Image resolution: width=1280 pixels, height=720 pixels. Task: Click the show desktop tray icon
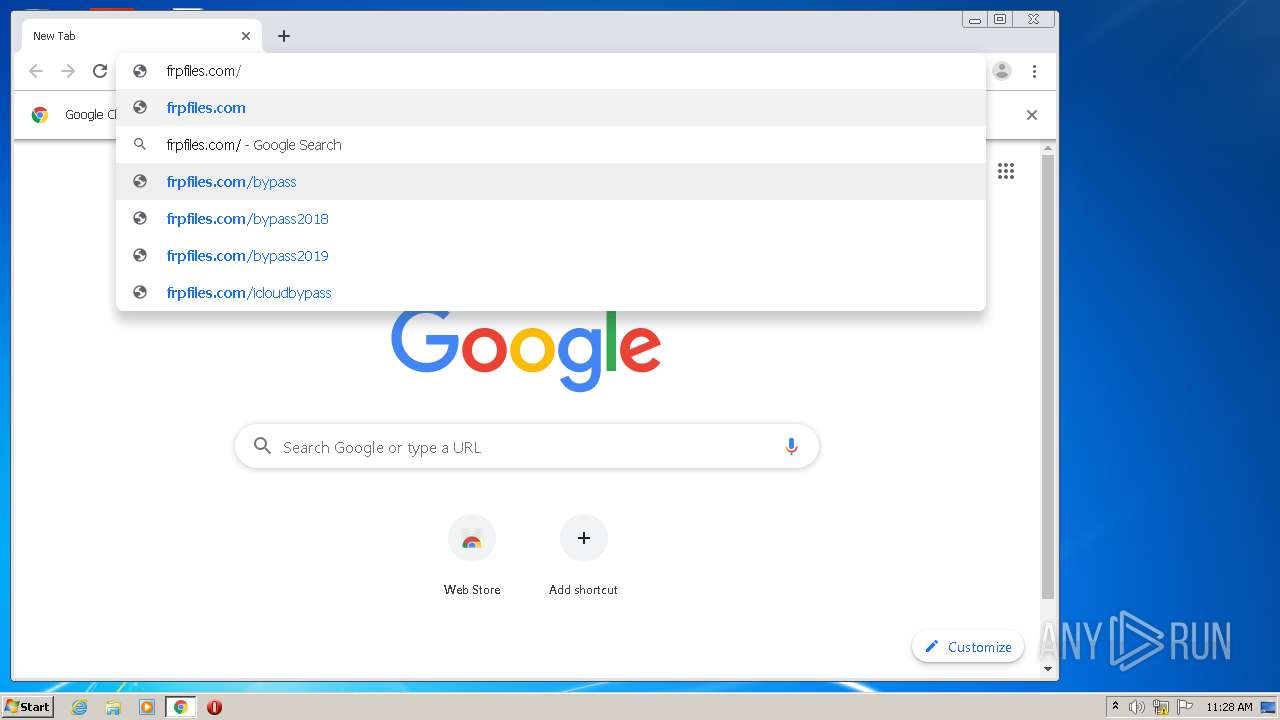click(x=1270, y=707)
